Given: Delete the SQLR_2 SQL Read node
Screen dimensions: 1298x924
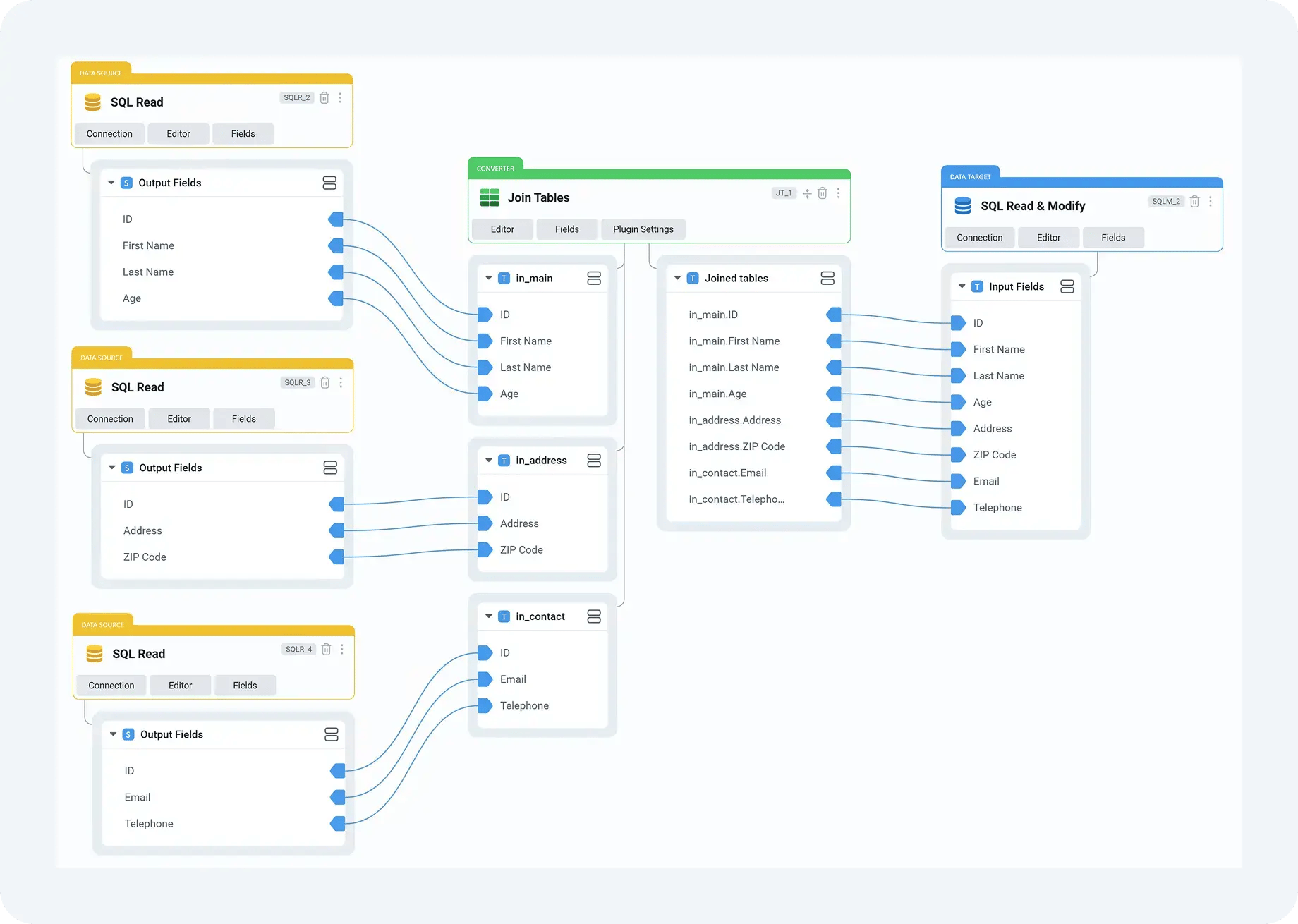Looking at the screenshot, I should pos(324,98).
